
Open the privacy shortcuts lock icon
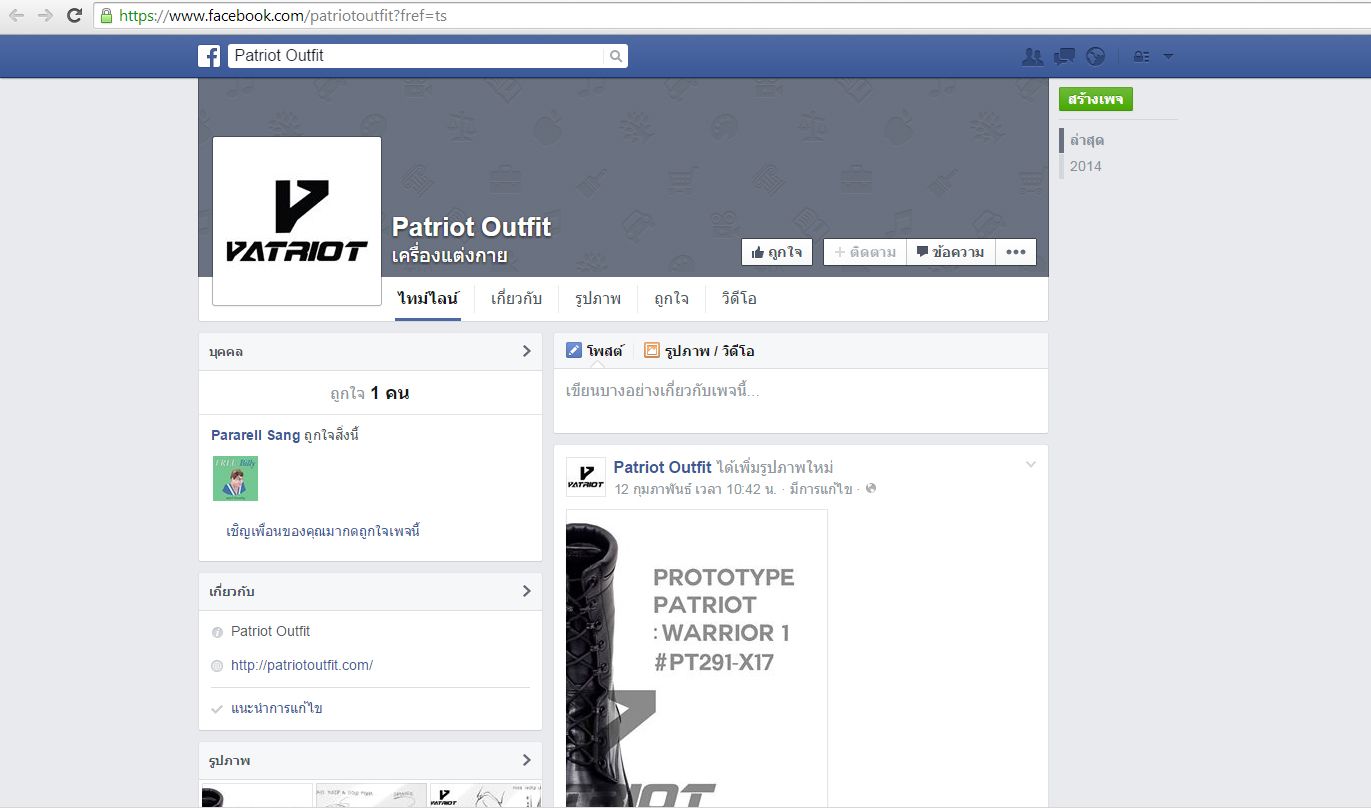click(x=1141, y=57)
